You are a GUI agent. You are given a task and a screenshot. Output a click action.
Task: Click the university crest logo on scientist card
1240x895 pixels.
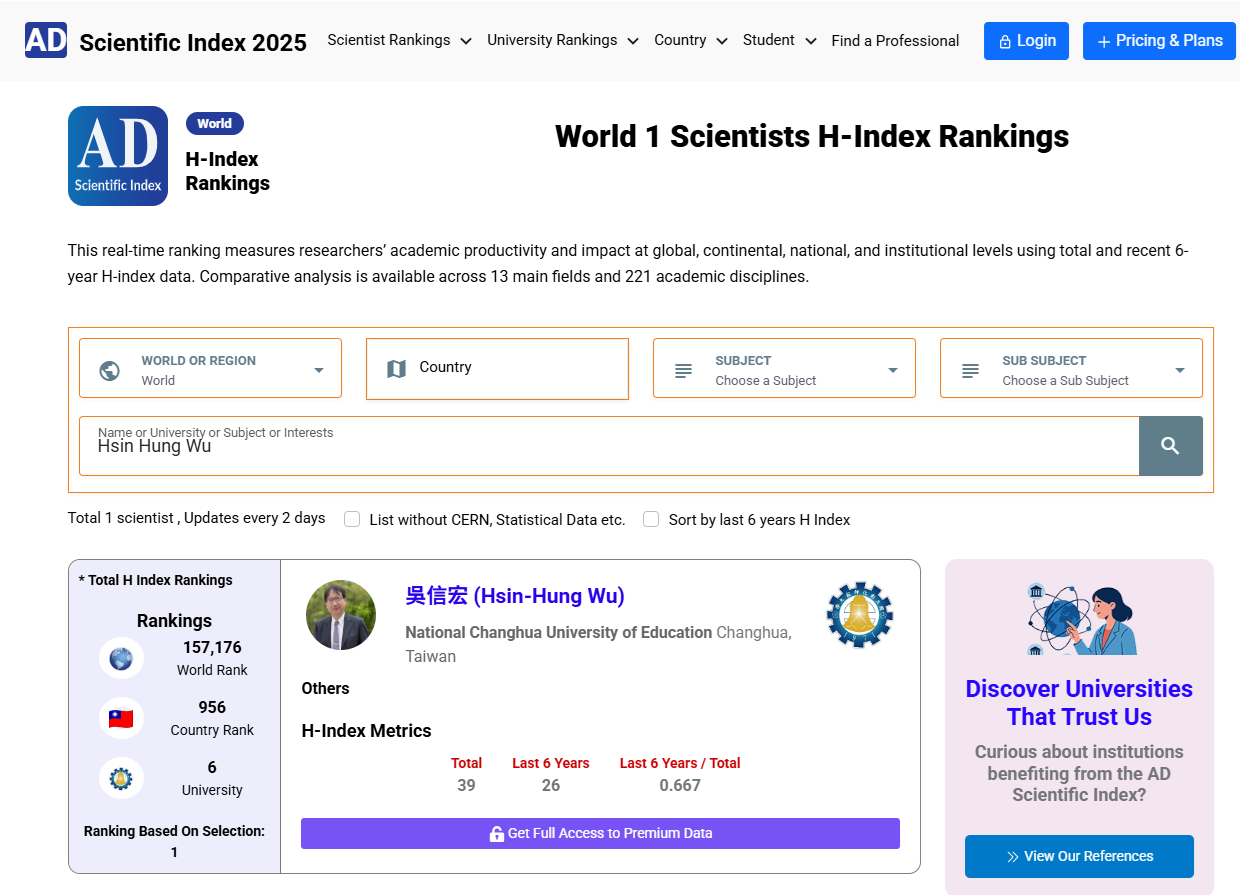(860, 615)
